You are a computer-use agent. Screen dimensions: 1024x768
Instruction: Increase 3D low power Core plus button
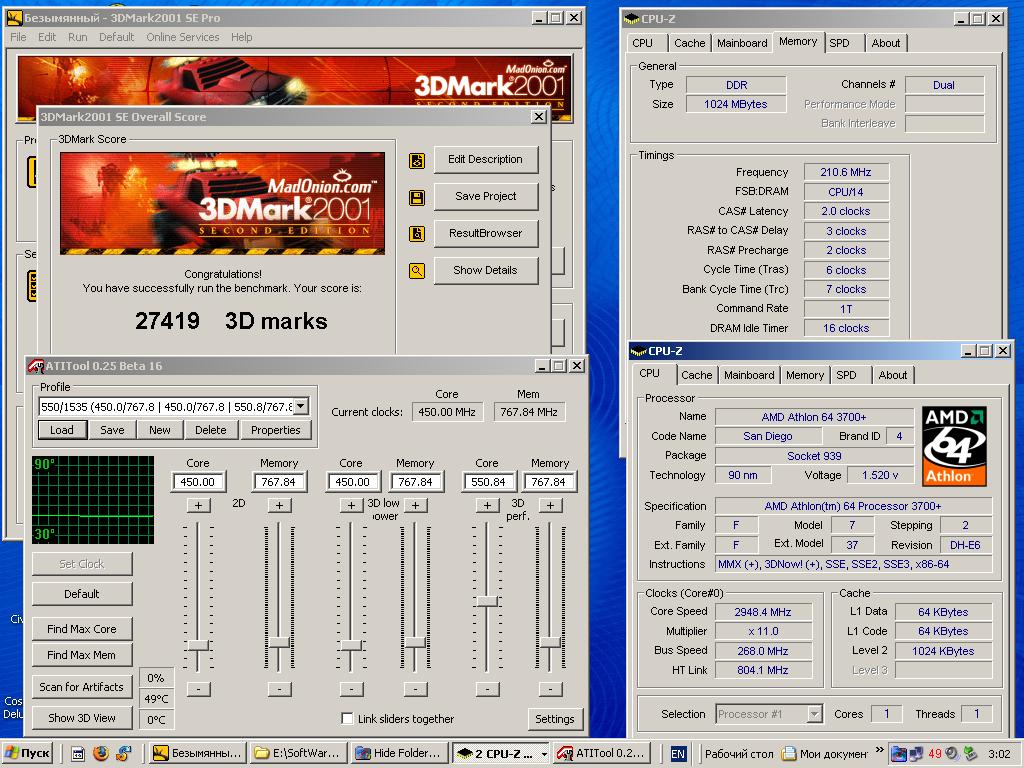[351, 505]
